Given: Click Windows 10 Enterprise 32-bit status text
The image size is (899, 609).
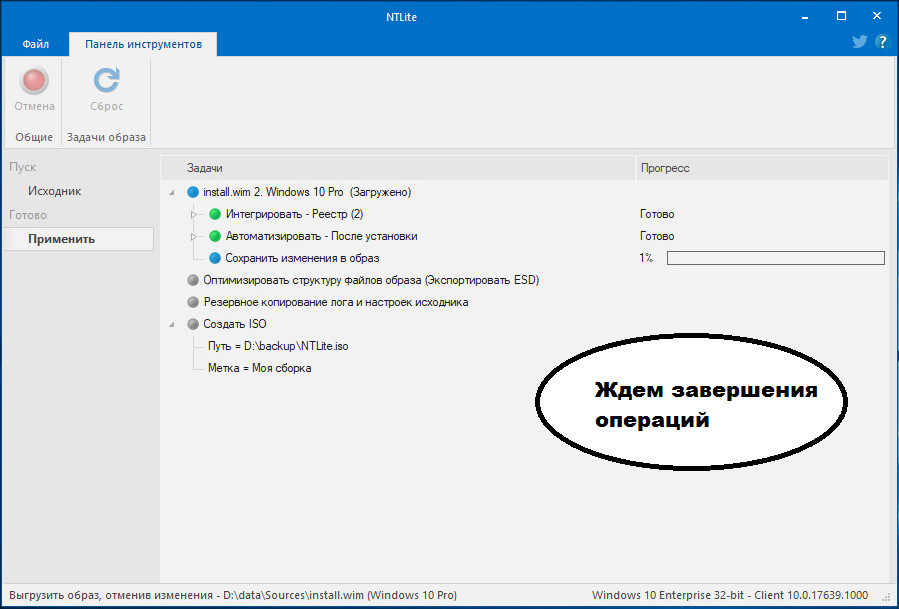Looking at the screenshot, I should [730, 595].
